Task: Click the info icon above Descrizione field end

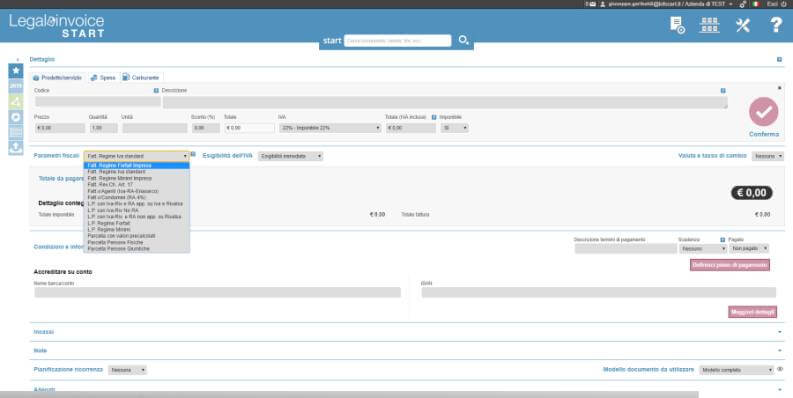Action: 723,91
